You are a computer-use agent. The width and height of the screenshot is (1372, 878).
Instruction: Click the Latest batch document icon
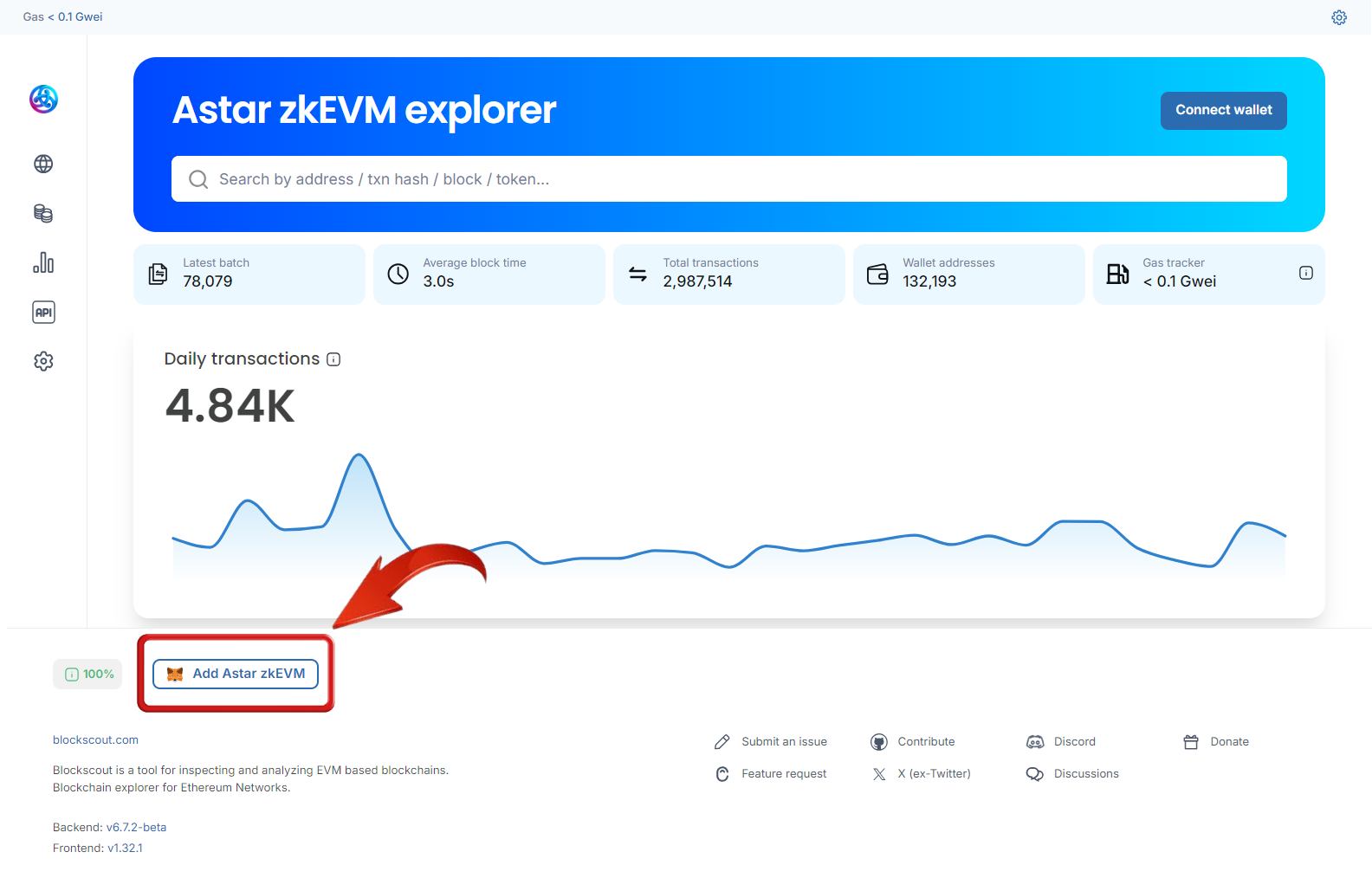pos(158,274)
